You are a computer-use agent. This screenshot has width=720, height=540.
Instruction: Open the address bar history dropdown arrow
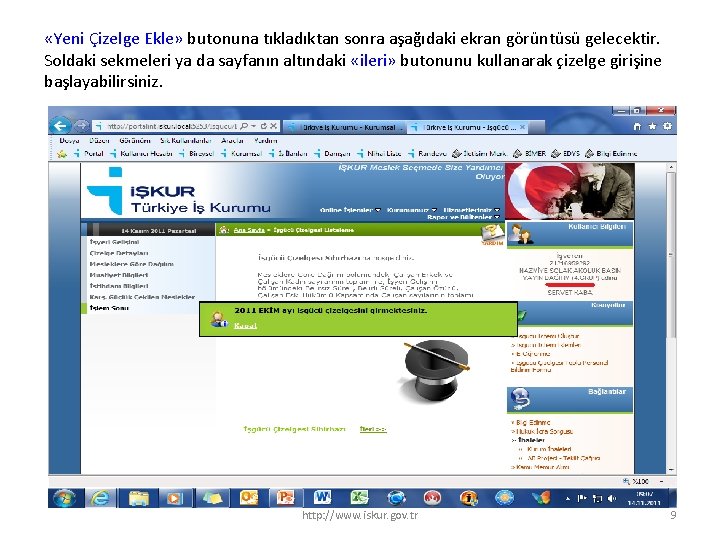point(253,126)
